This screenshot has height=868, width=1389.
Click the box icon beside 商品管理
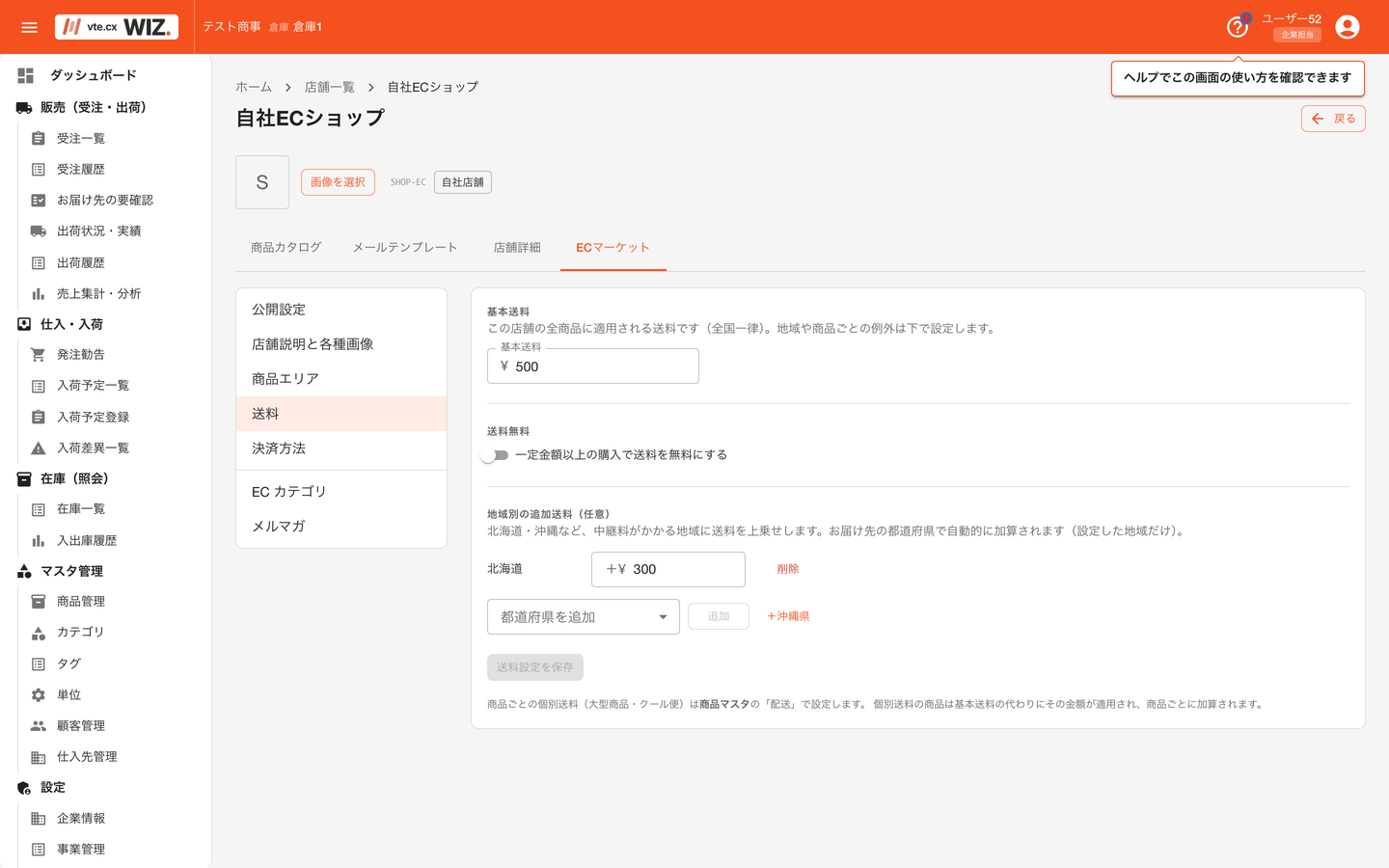click(x=39, y=602)
